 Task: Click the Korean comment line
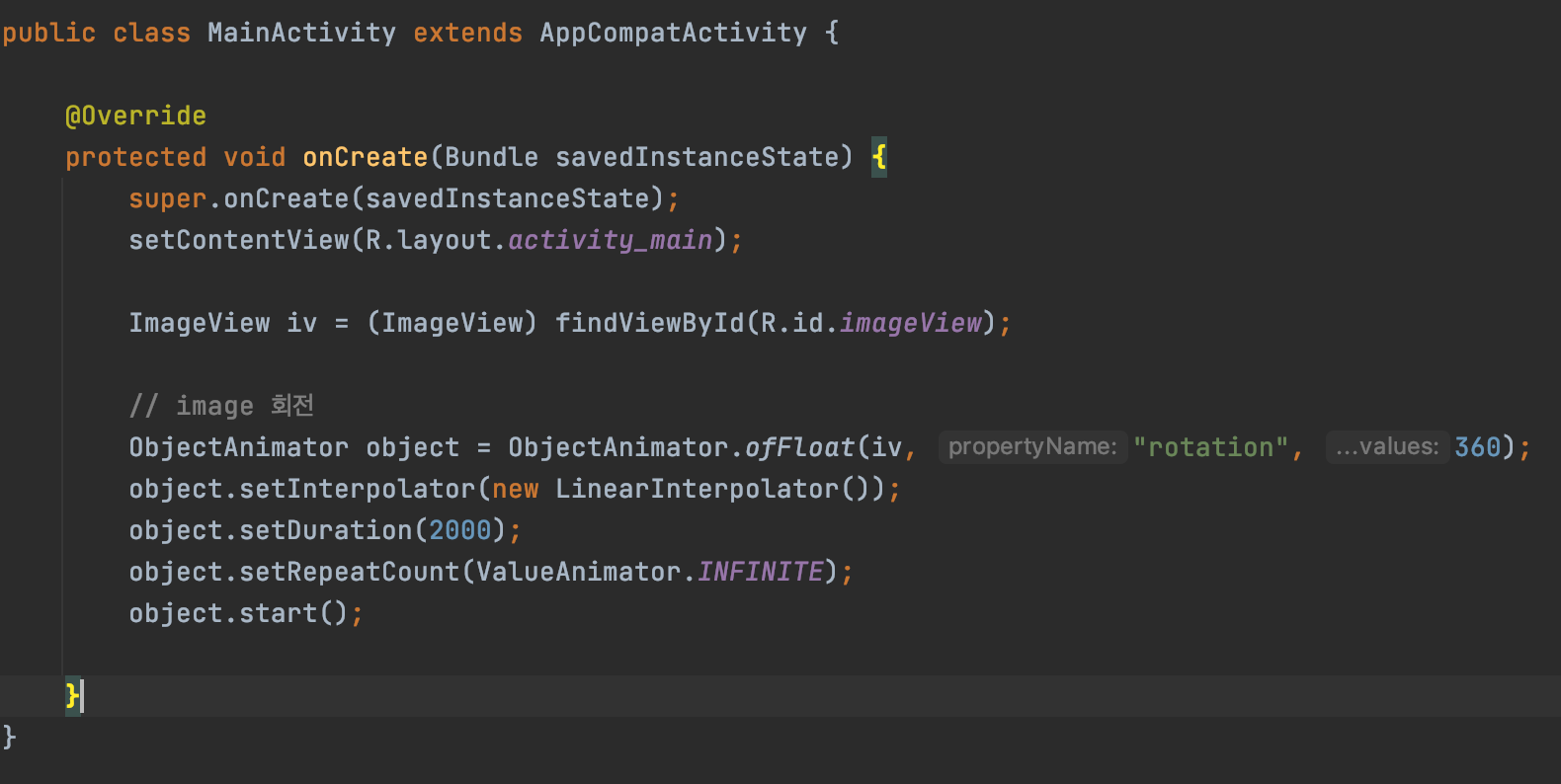(x=221, y=406)
